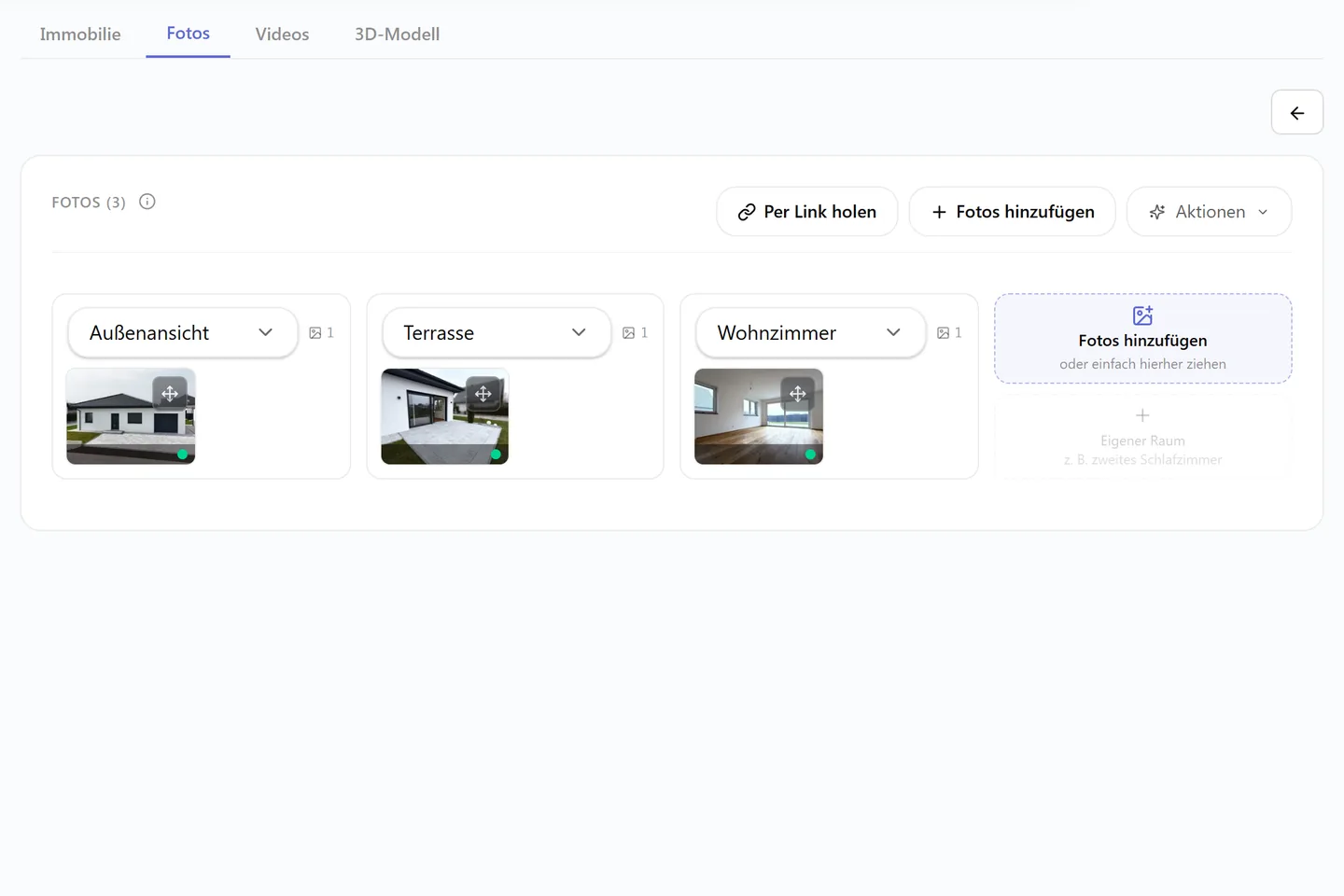1344x896 pixels.
Task: Click the green status dot on Außenansicht photo
Action: click(x=182, y=455)
